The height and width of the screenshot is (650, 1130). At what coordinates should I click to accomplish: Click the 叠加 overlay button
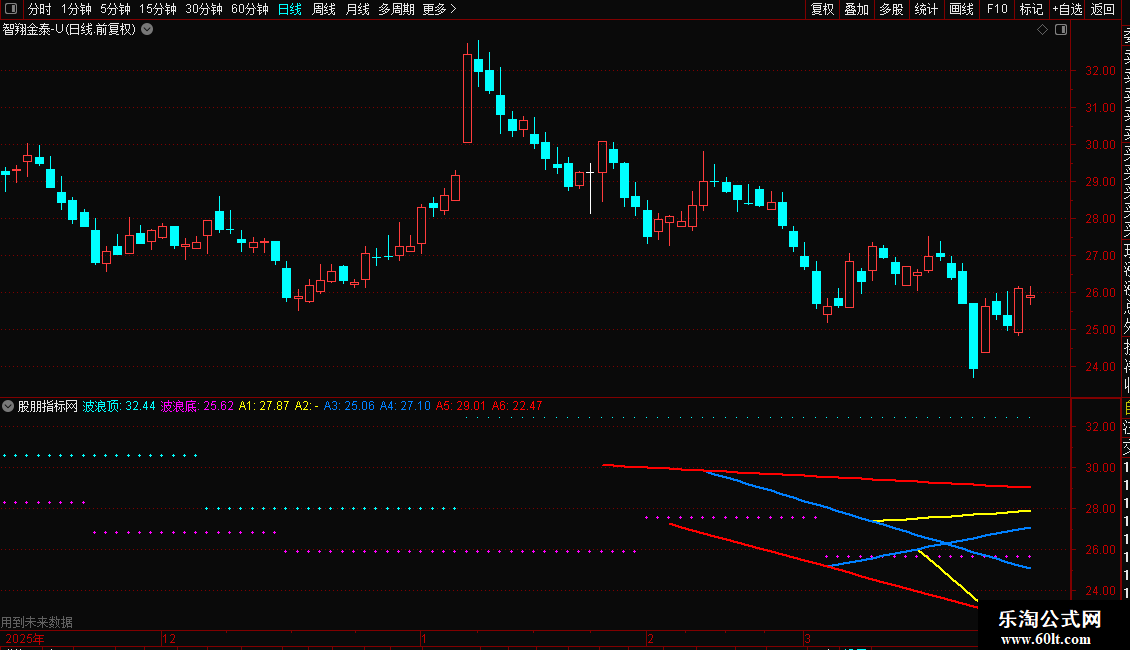[856, 9]
